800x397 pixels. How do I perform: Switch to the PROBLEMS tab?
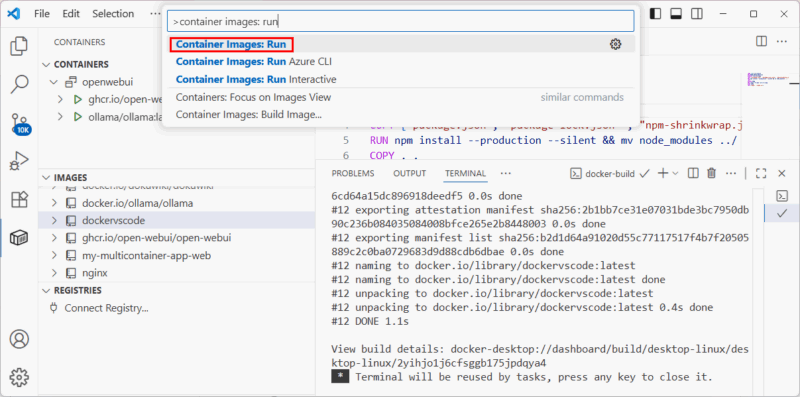353,173
